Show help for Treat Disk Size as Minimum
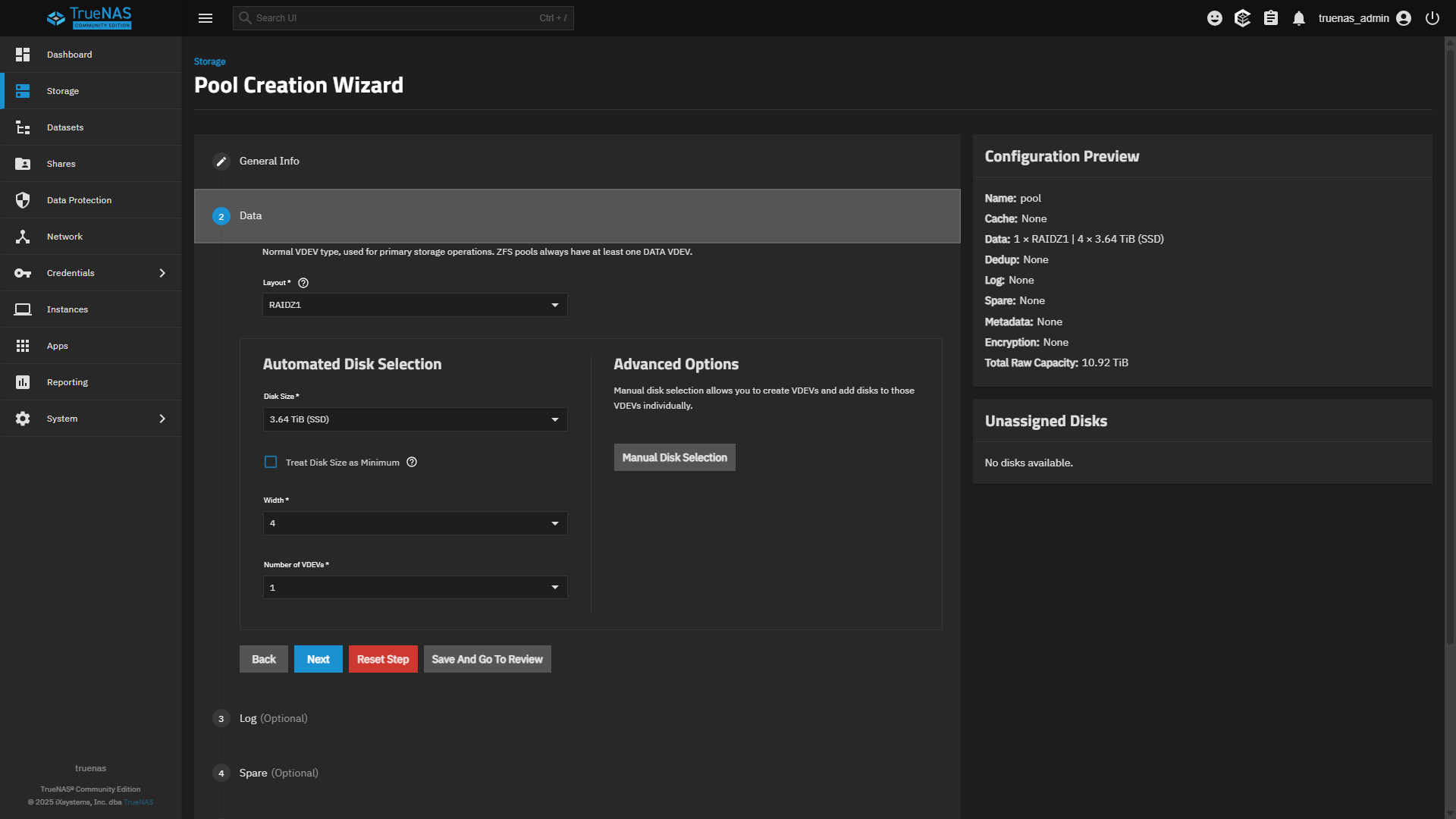This screenshot has width=1456, height=819. click(412, 462)
